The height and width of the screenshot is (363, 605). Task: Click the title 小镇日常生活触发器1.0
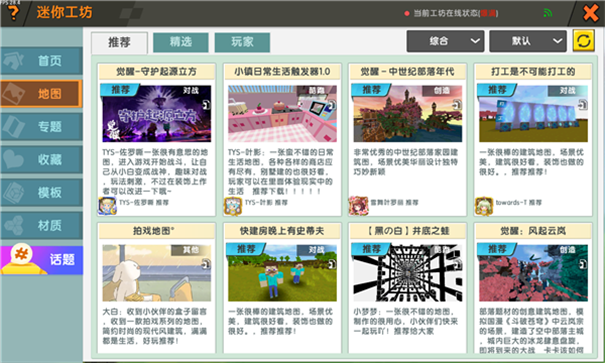pyautogui.click(x=282, y=72)
